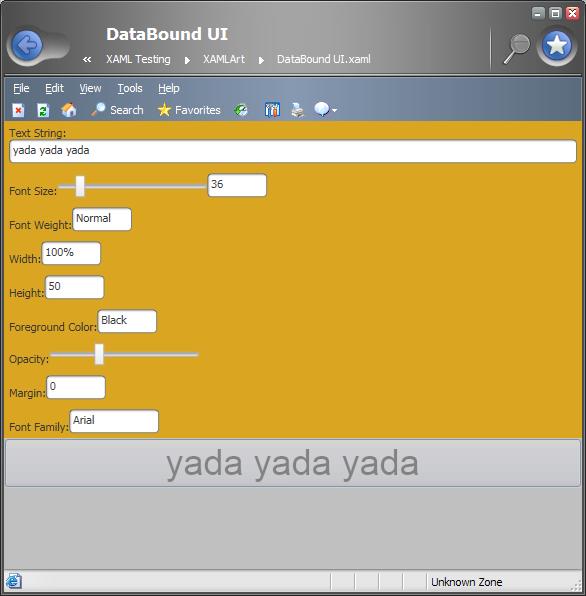Click the toolbar Search button
Viewport: 586px width, 596px height.
(x=117, y=110)
